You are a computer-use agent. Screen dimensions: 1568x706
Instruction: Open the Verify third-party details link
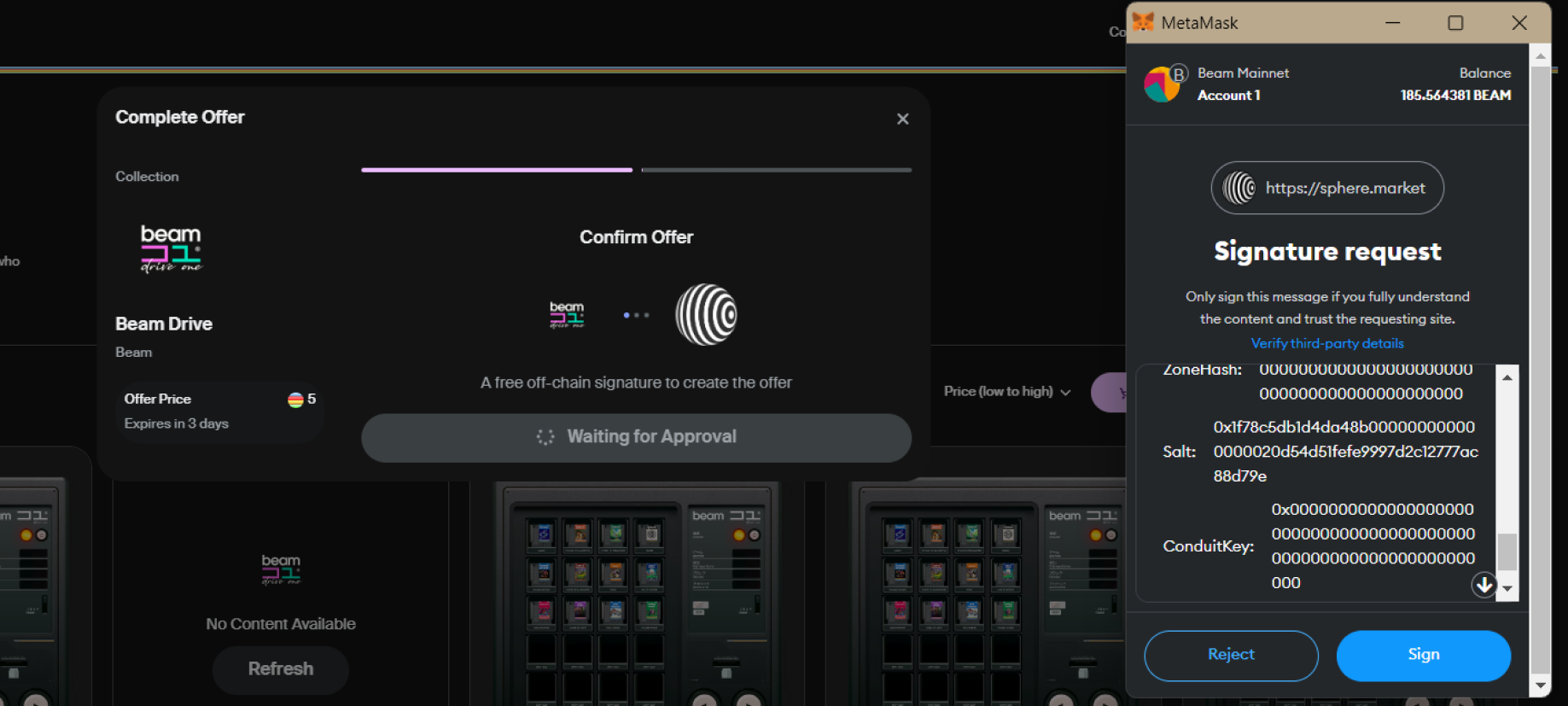pyautogui.click(x=1327, y=343)
